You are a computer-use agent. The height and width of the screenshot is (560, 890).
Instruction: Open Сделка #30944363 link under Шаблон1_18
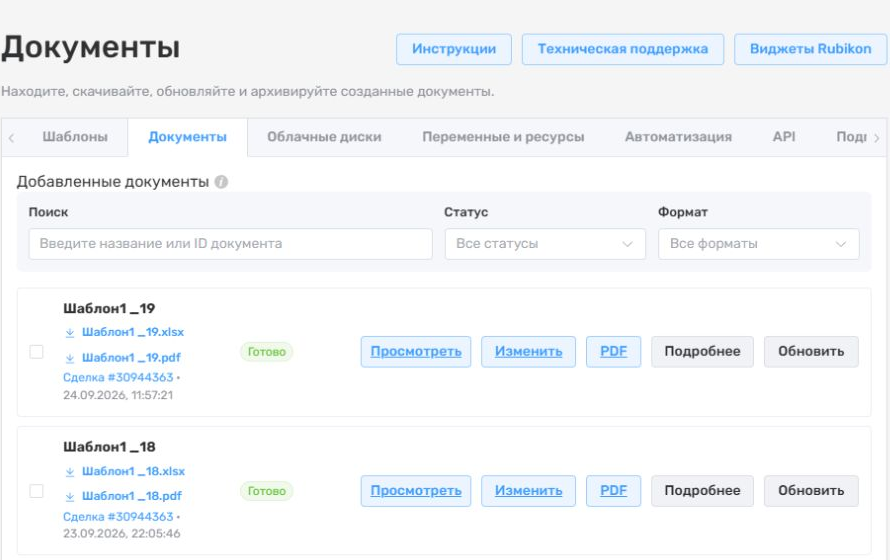tap(118, 517)
